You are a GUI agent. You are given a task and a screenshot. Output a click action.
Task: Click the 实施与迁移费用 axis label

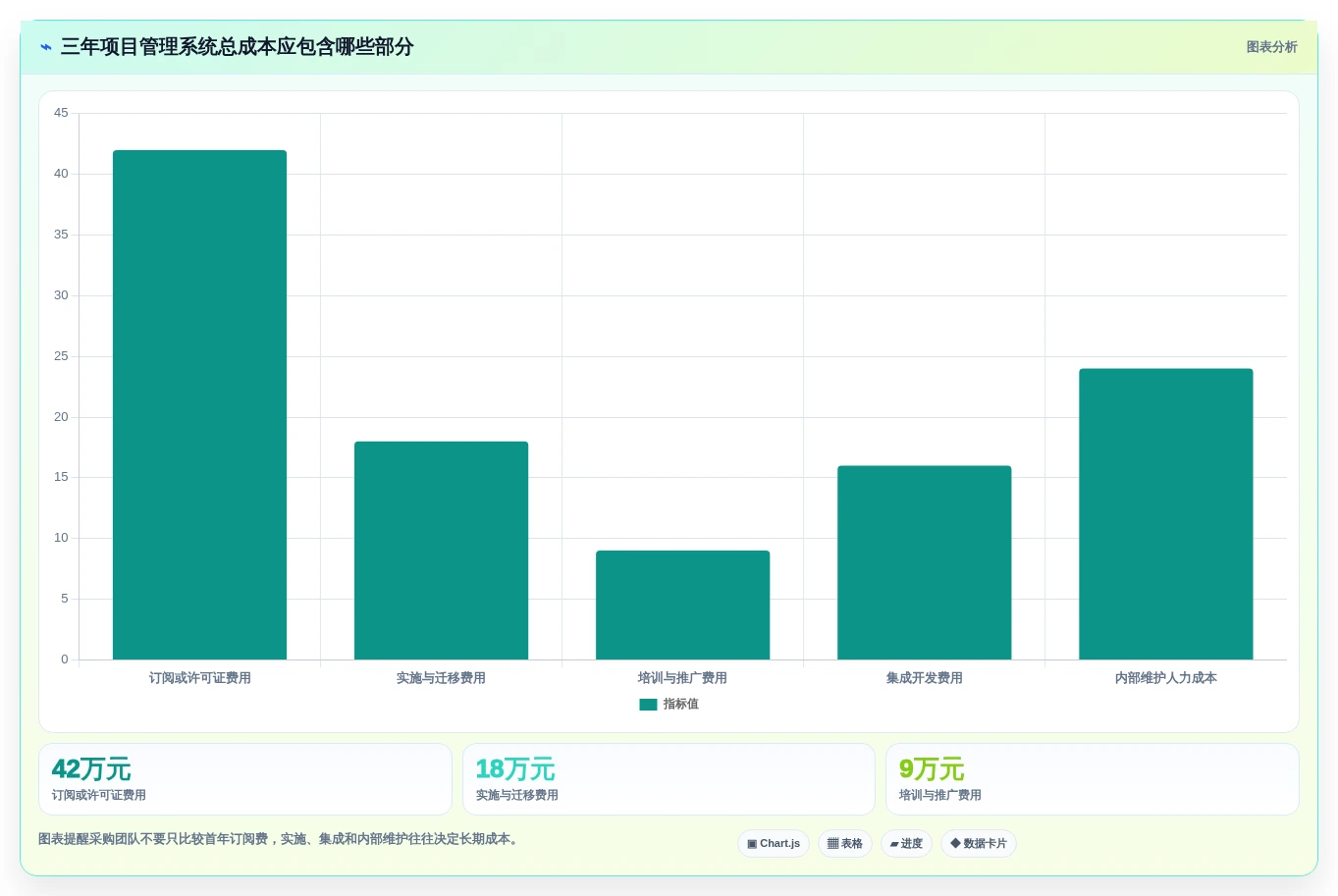point(441,678)
